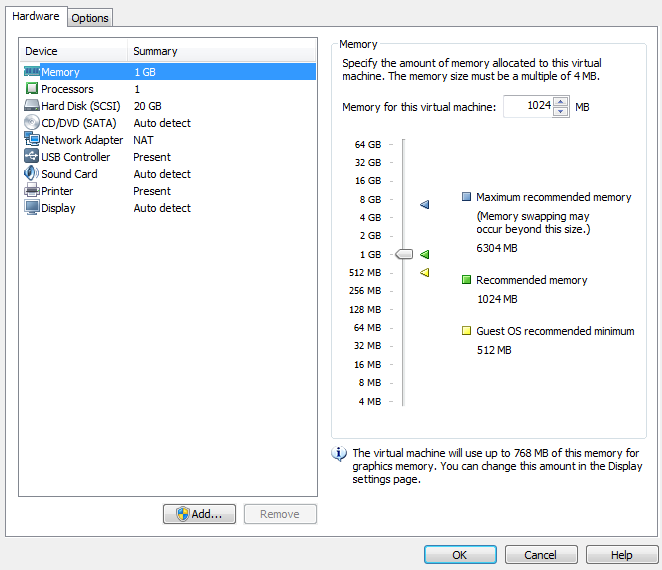Confirm settings with the OK button
Viewport: 662px width, 570px height.
coord(460,555)
